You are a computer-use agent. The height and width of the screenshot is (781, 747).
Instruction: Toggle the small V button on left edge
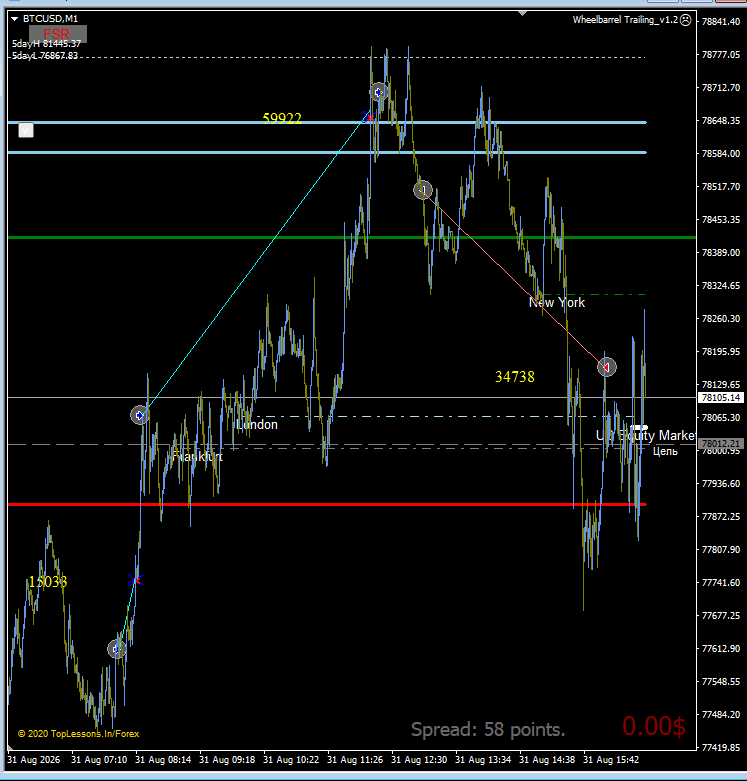click(x=26, y=130)
